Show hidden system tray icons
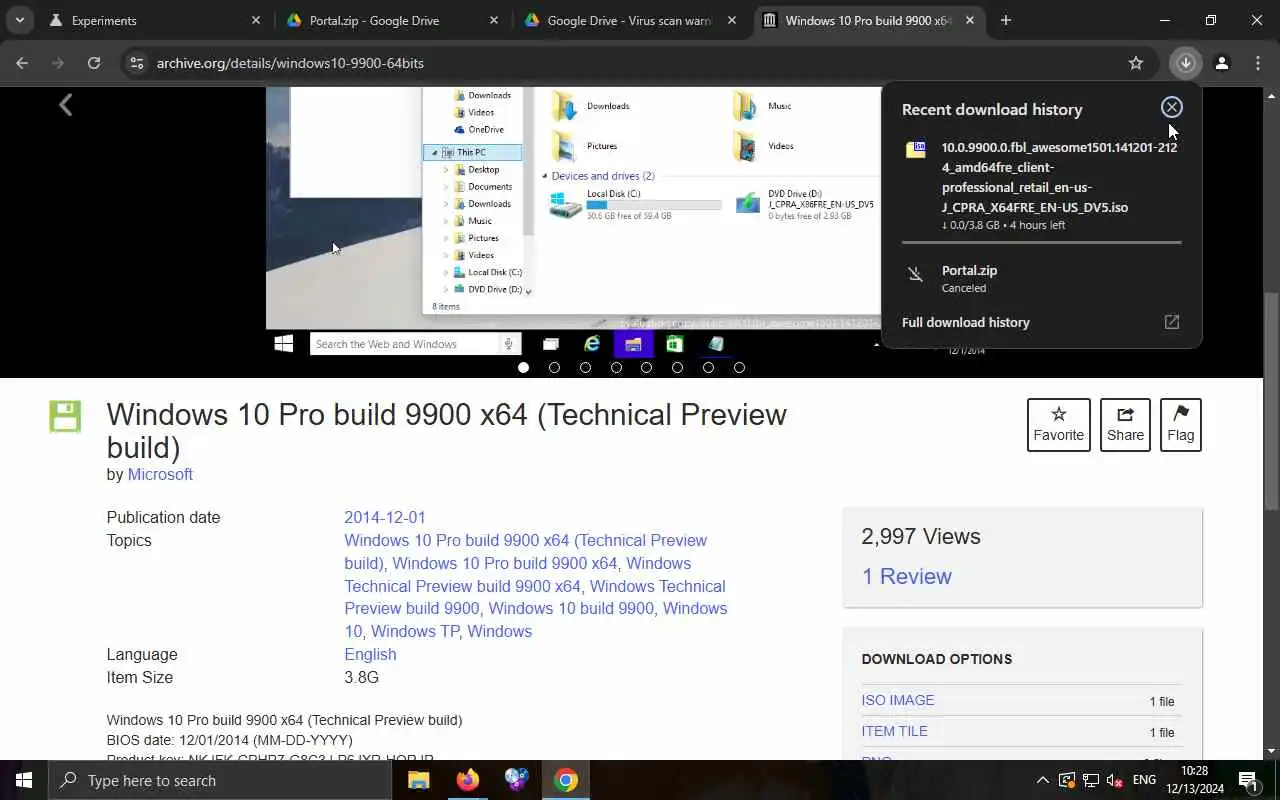Screen dimensions: 1280x800 1042,780
